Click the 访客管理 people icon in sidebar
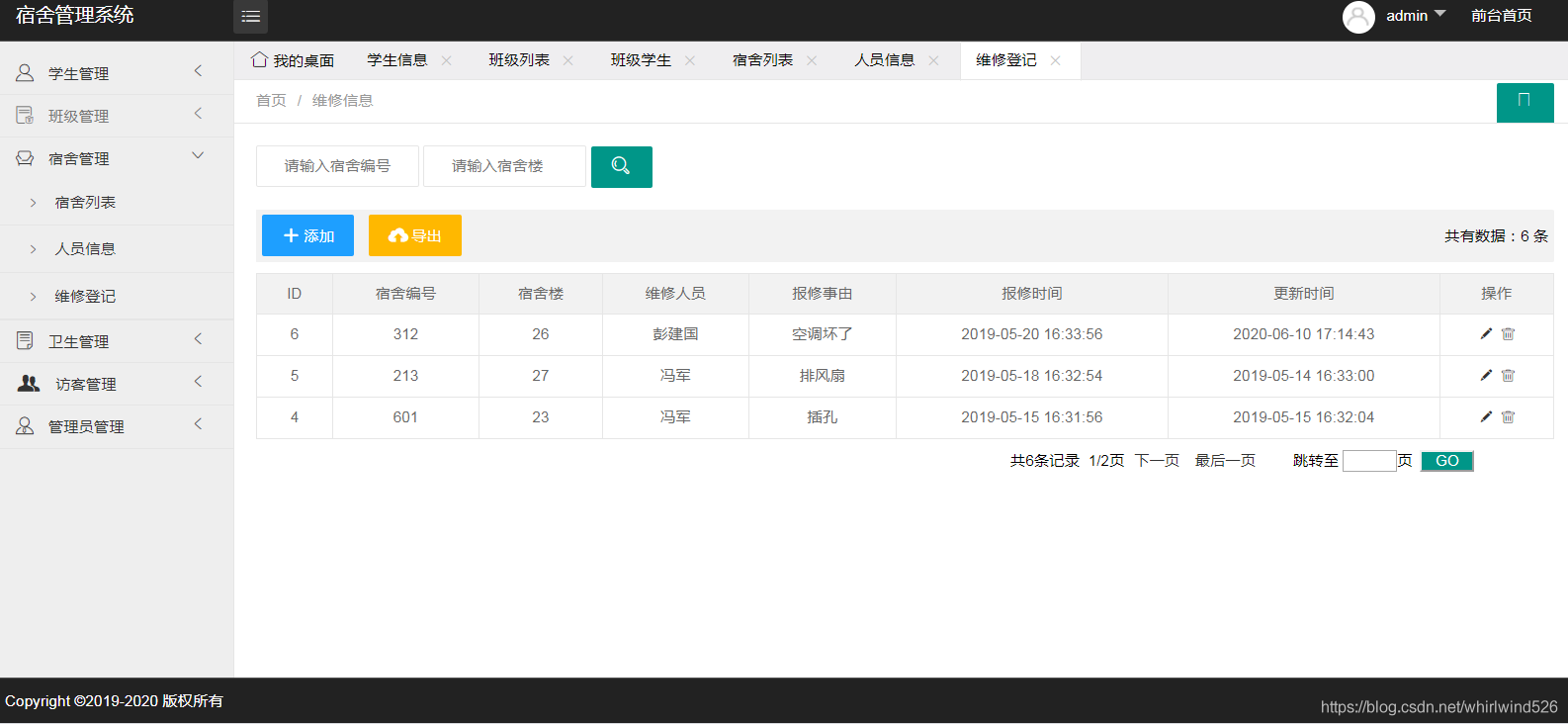This screenshot has width=1568, height=726. [29, 384]
